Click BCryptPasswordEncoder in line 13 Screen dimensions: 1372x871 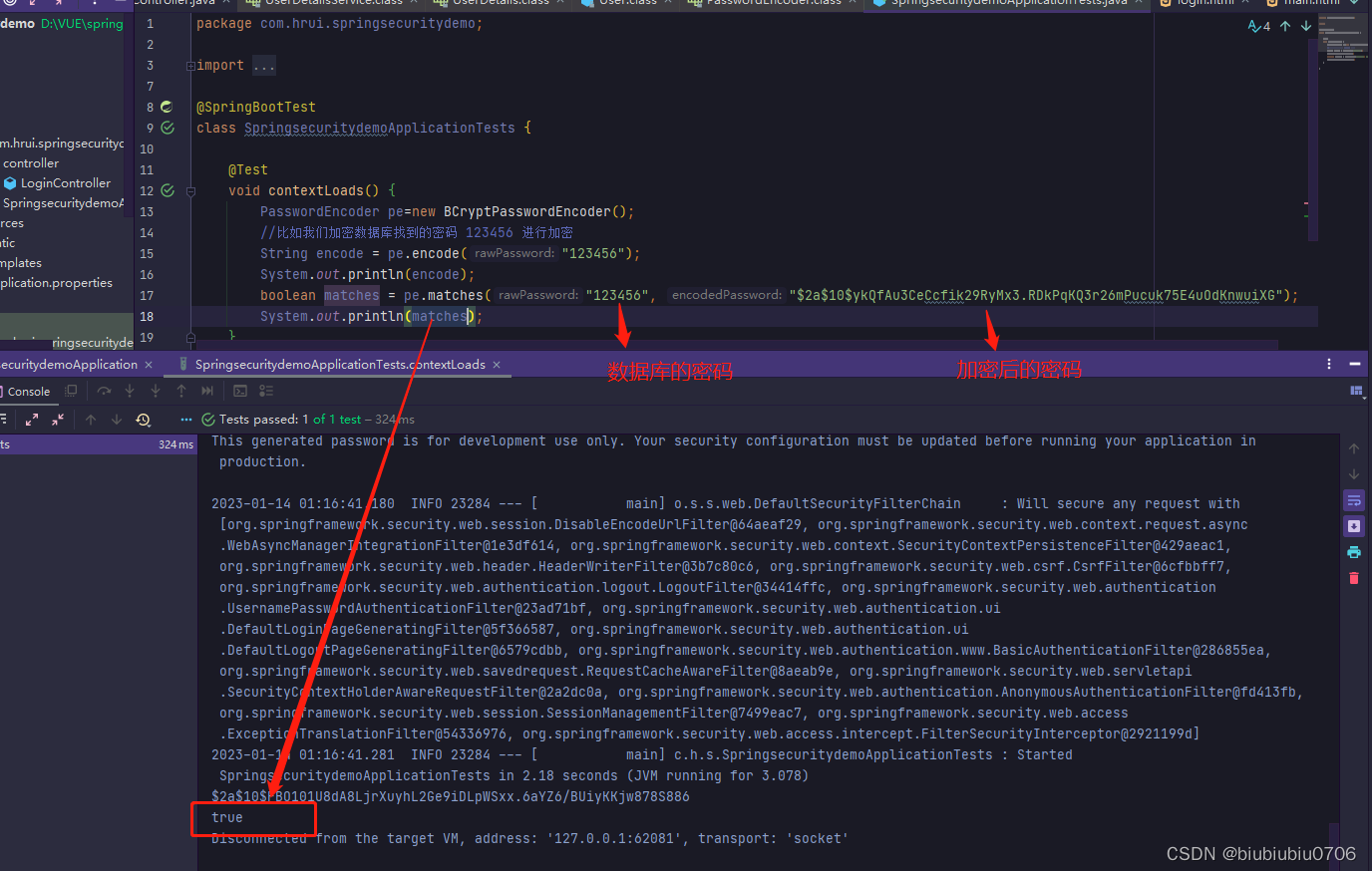[x=527, y=211]
